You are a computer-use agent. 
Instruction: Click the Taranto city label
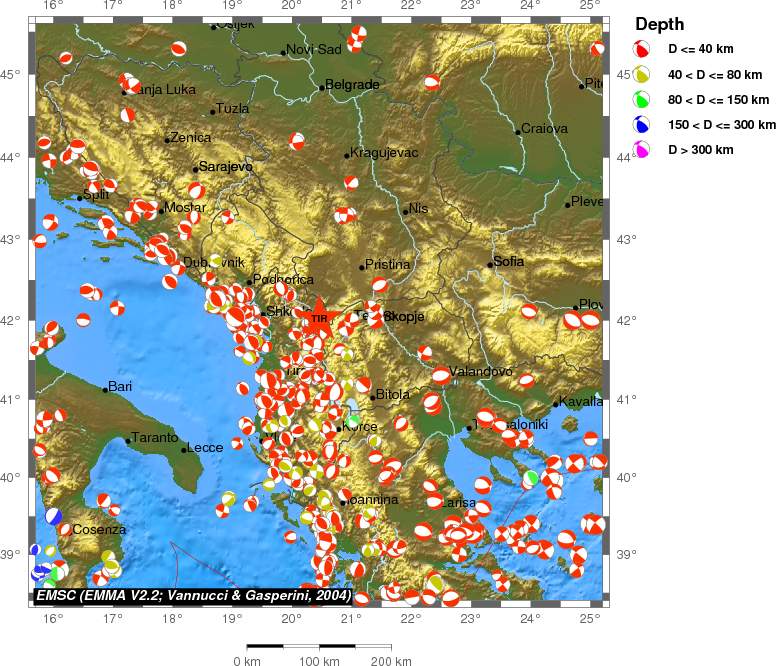point(155,437)
